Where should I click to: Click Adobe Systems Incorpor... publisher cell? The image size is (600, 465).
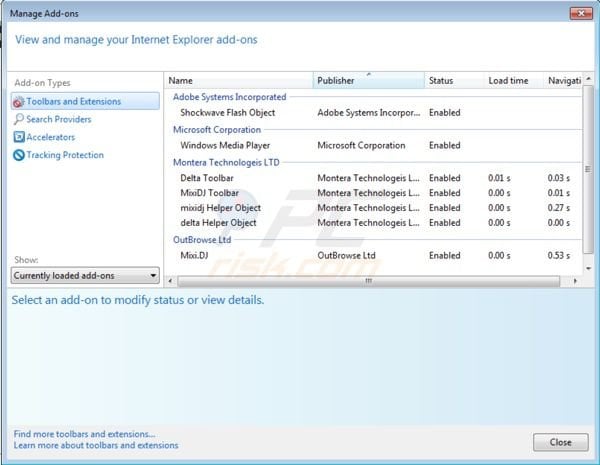click(x=368, y=113)
